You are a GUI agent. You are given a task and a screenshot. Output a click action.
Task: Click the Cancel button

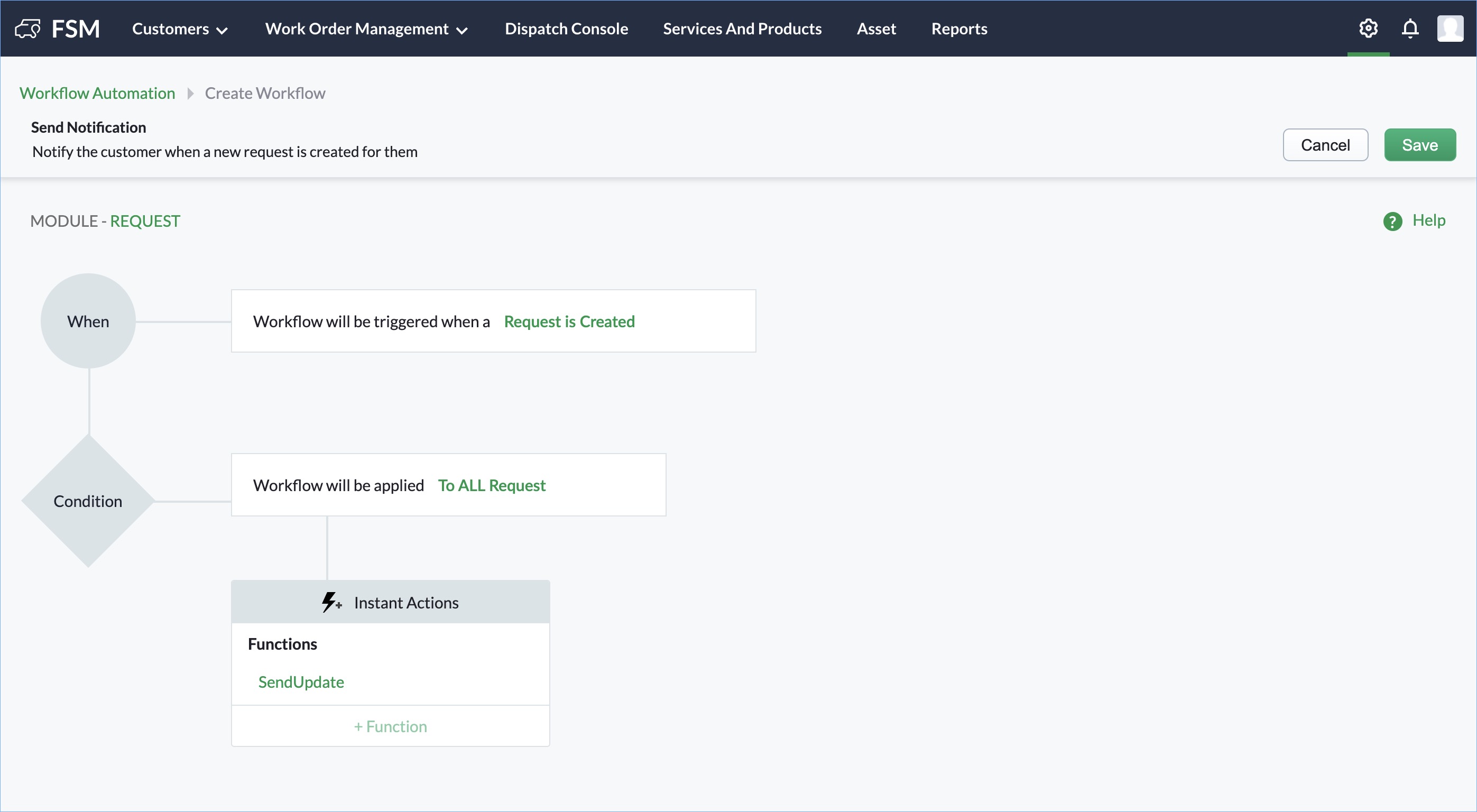coord(1324,145)
